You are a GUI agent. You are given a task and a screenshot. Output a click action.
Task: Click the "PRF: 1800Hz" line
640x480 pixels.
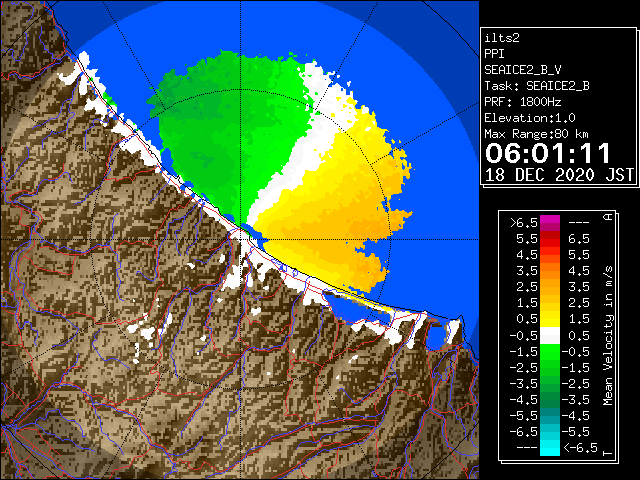pos(523,102)
